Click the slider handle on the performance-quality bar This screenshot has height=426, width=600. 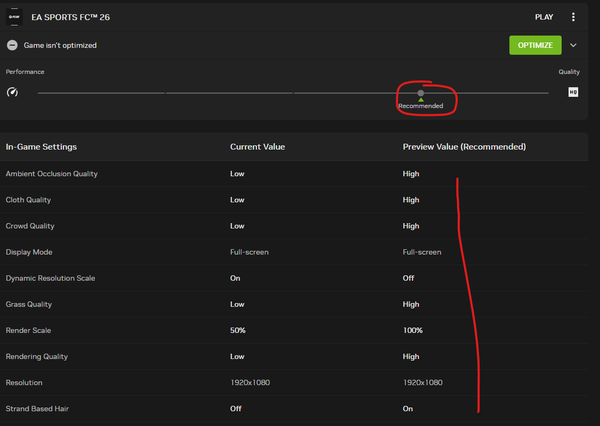(421, 92)
